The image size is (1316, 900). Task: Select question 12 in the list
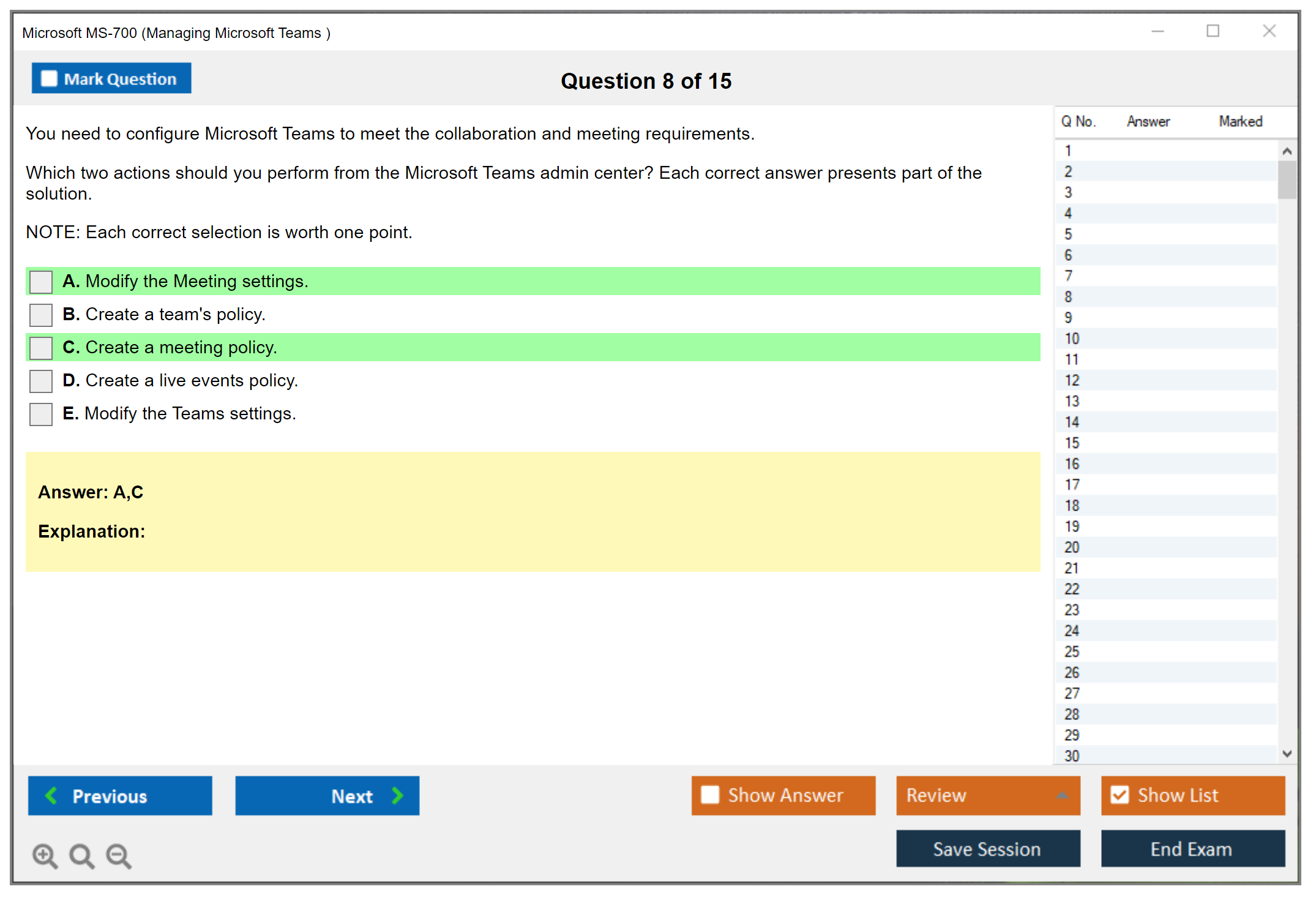pos(1072,380)
